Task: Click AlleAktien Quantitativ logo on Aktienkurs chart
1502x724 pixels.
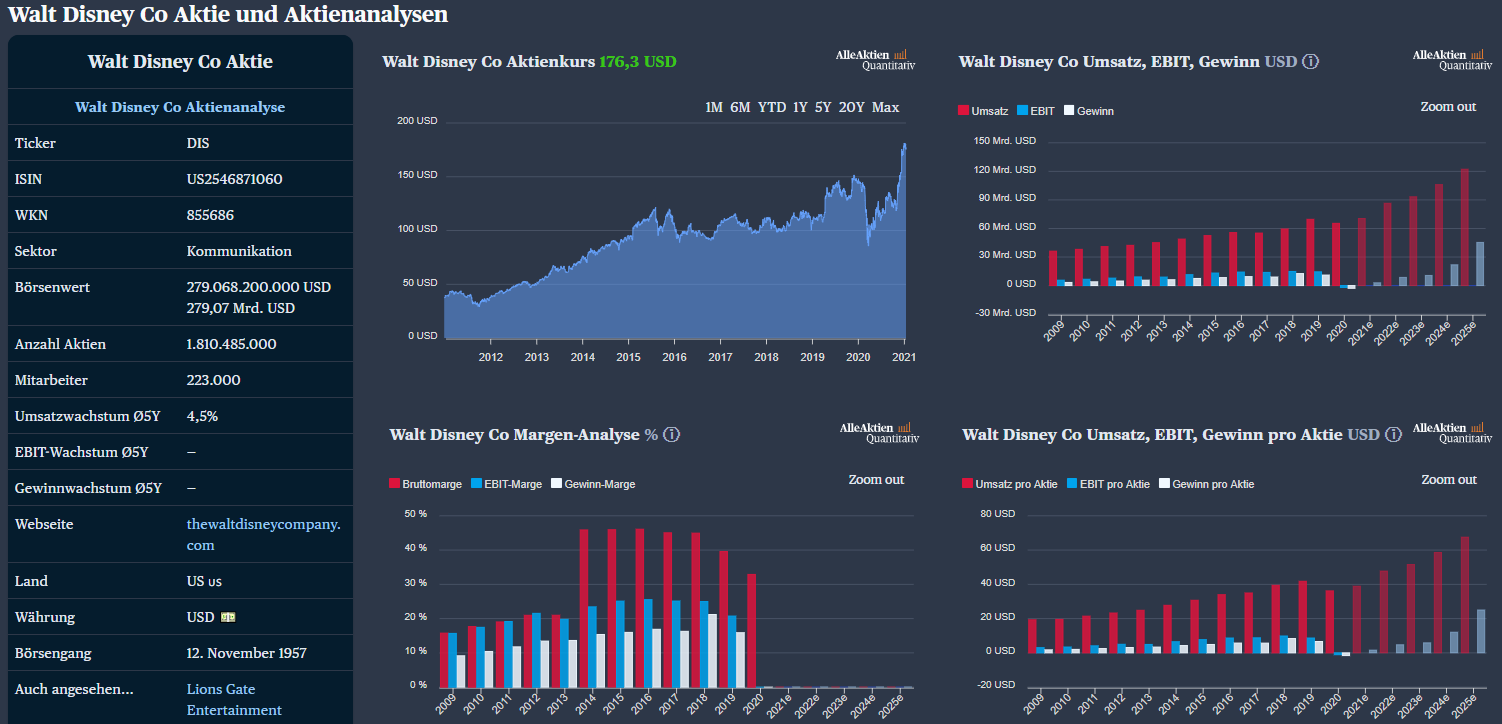Action: pyautogui.click(x=875, y=60)
